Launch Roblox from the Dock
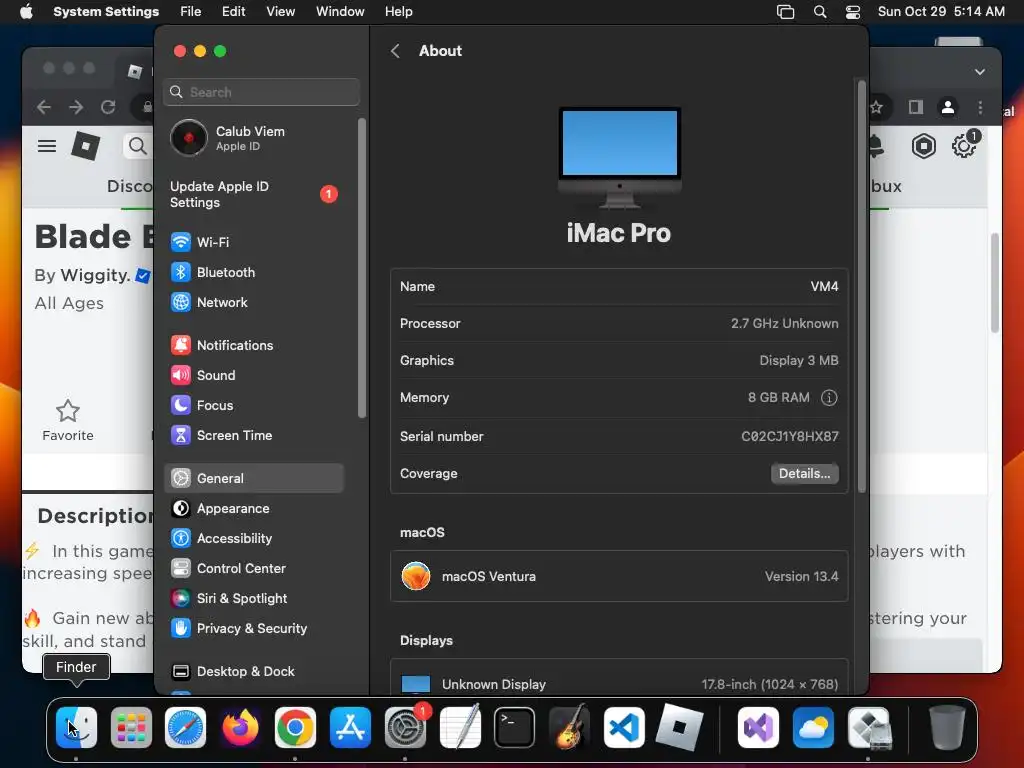 [679, 728]
